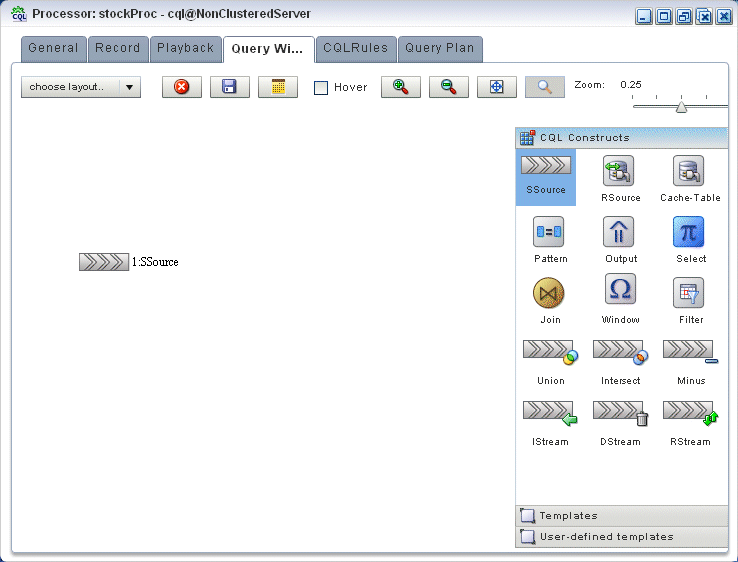Open the Query Plan tab
The width and height of the screenshot is (738, 562).
[x=440, y=48]
